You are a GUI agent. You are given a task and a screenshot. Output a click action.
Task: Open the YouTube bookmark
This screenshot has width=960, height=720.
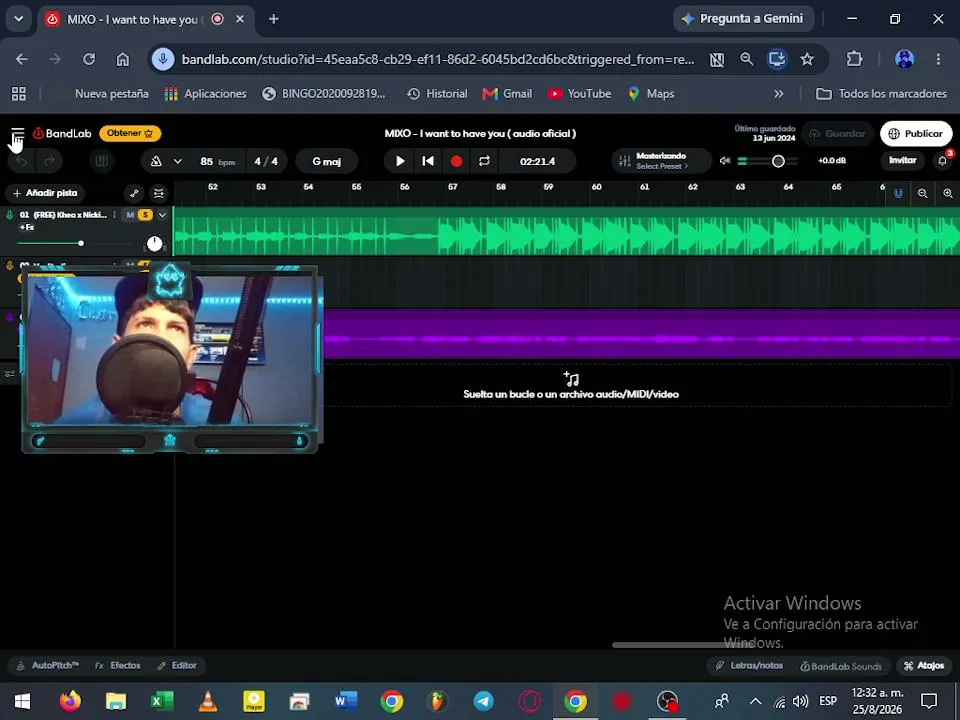(x=579, y=94)
